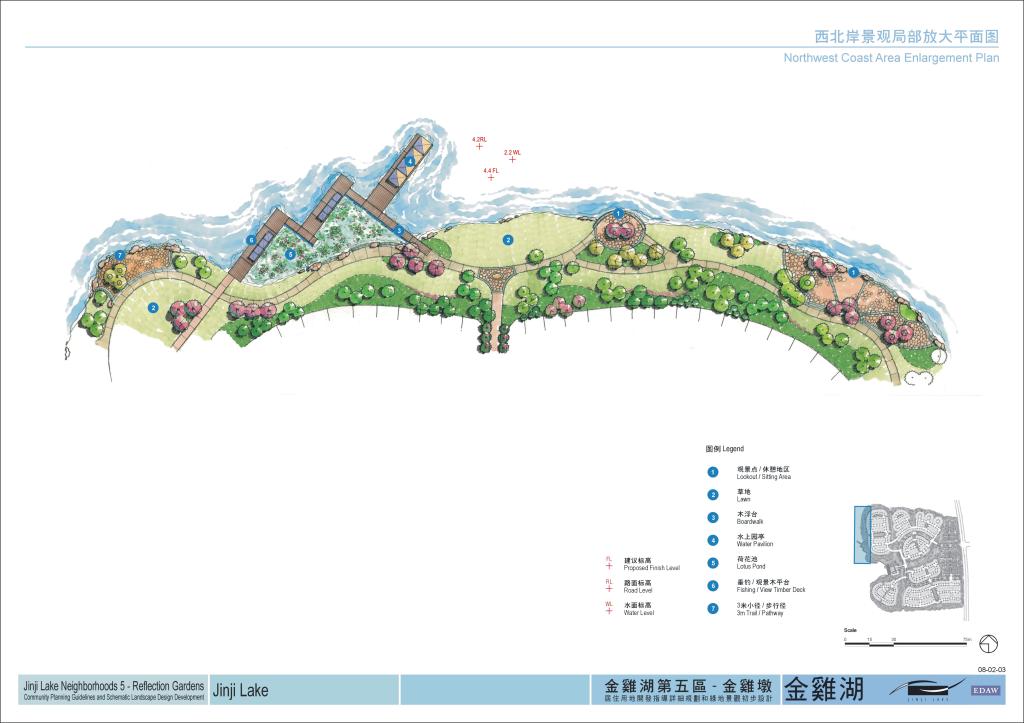Click marker 5 in the lotus pond

coord(291,254)
